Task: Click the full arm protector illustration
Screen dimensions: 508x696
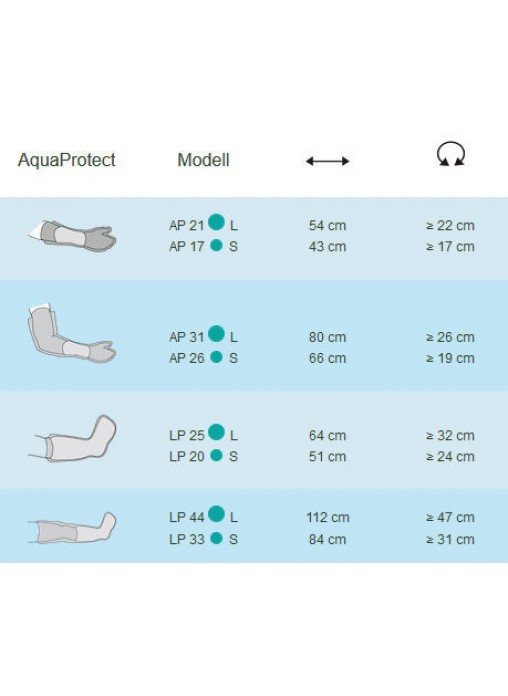Action: click(71, 333)
